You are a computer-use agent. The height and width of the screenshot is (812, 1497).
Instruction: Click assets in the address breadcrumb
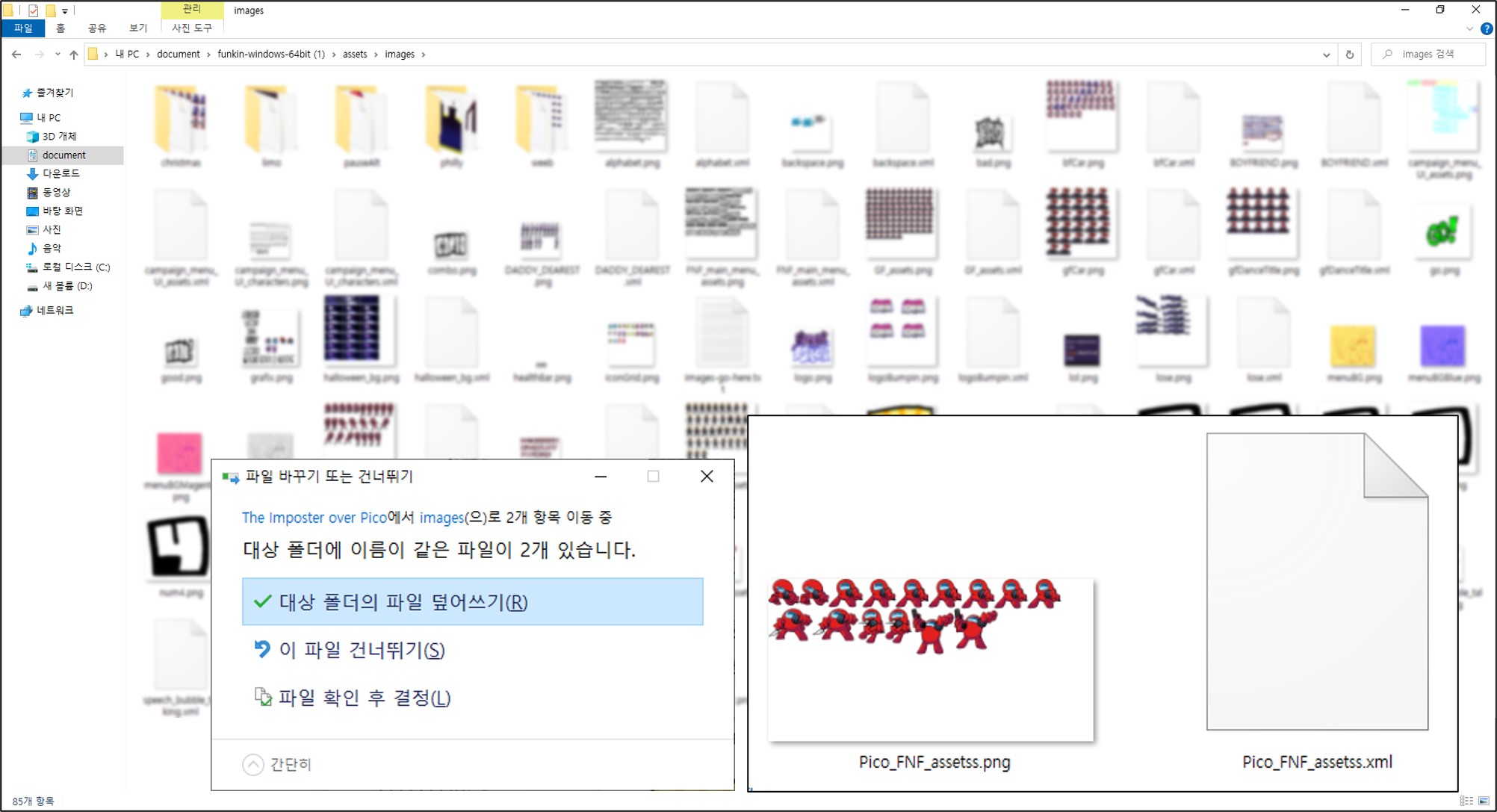[x=355, y=55]
